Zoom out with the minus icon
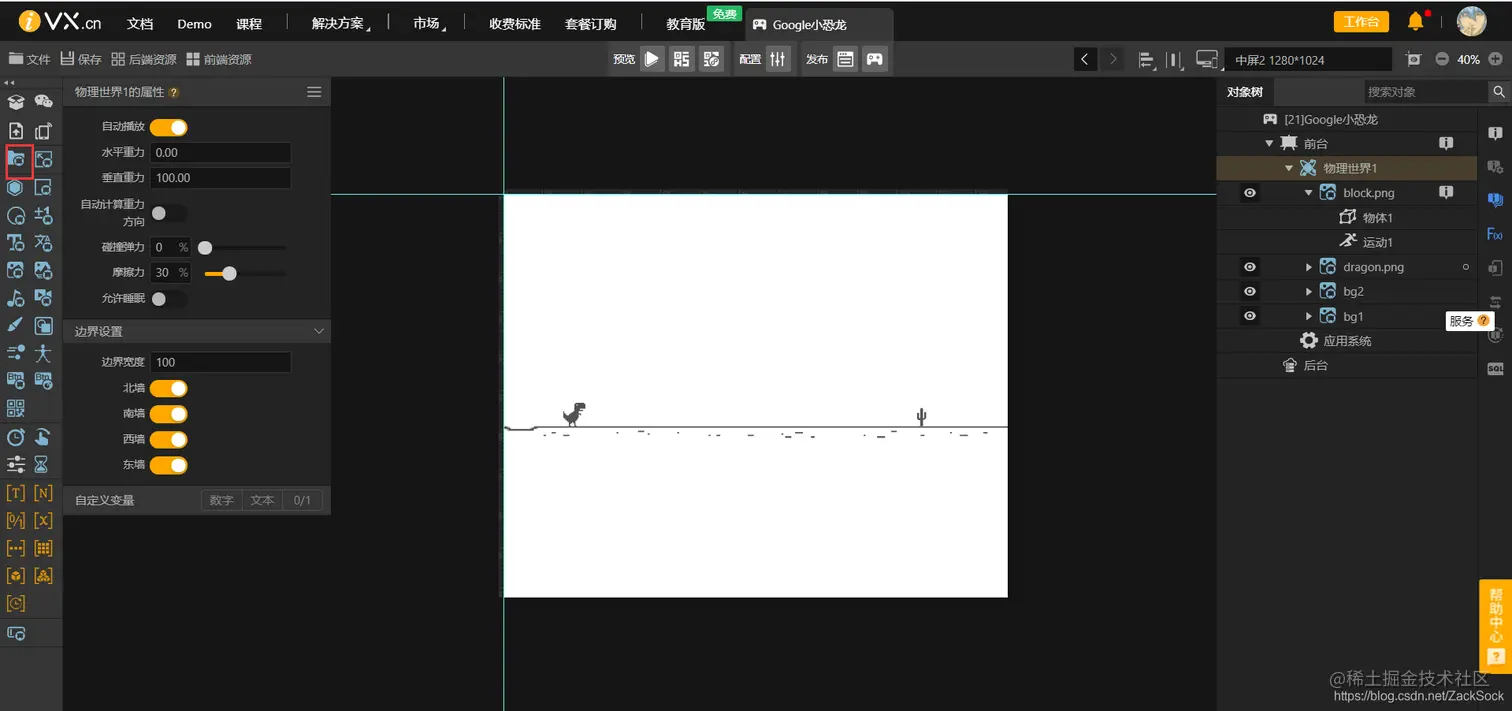 1442,59
